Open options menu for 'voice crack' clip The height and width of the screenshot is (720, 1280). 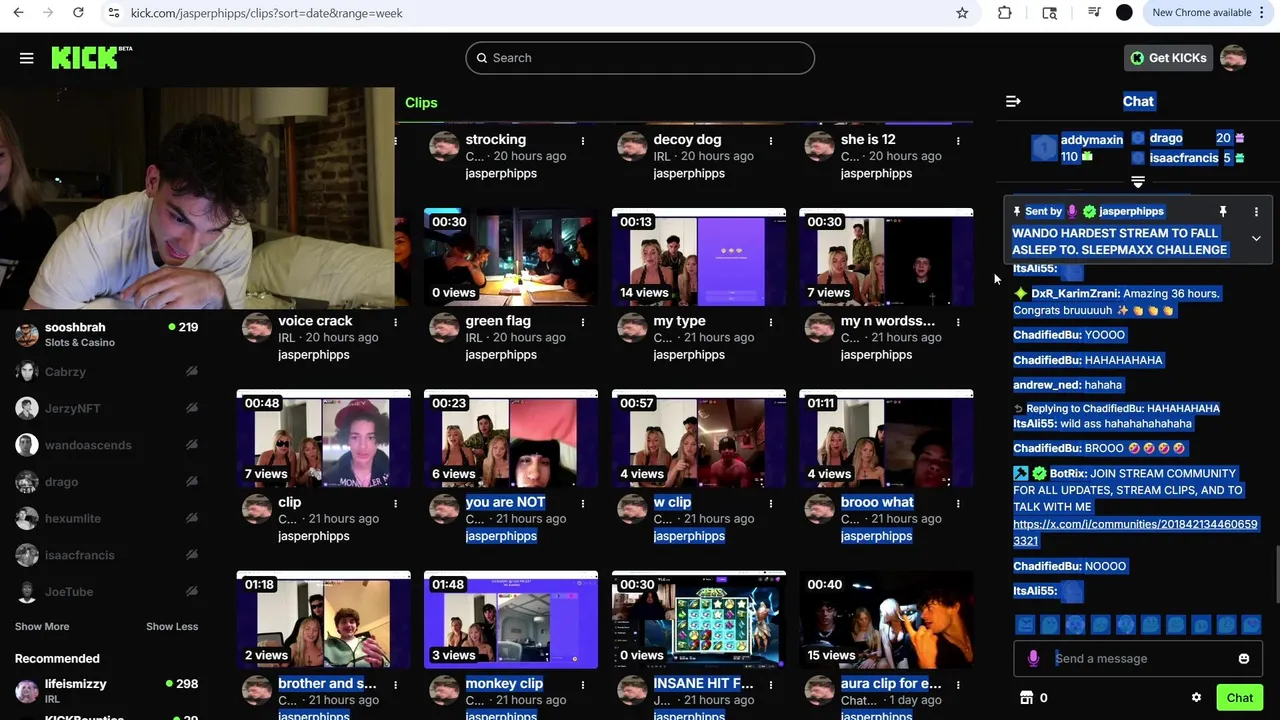coord(395,322)
